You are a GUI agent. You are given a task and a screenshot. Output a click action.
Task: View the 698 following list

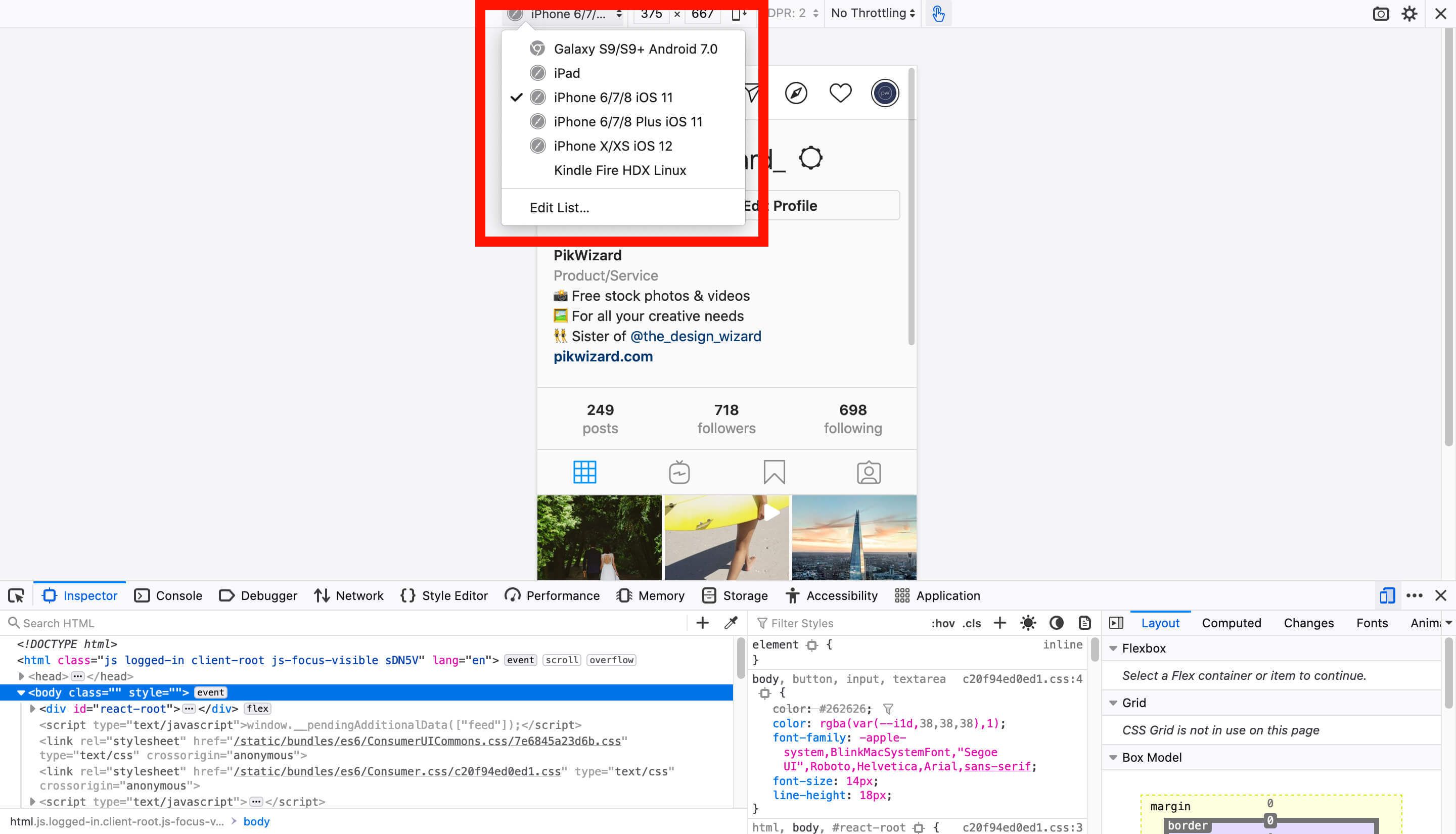click(853, 419)
